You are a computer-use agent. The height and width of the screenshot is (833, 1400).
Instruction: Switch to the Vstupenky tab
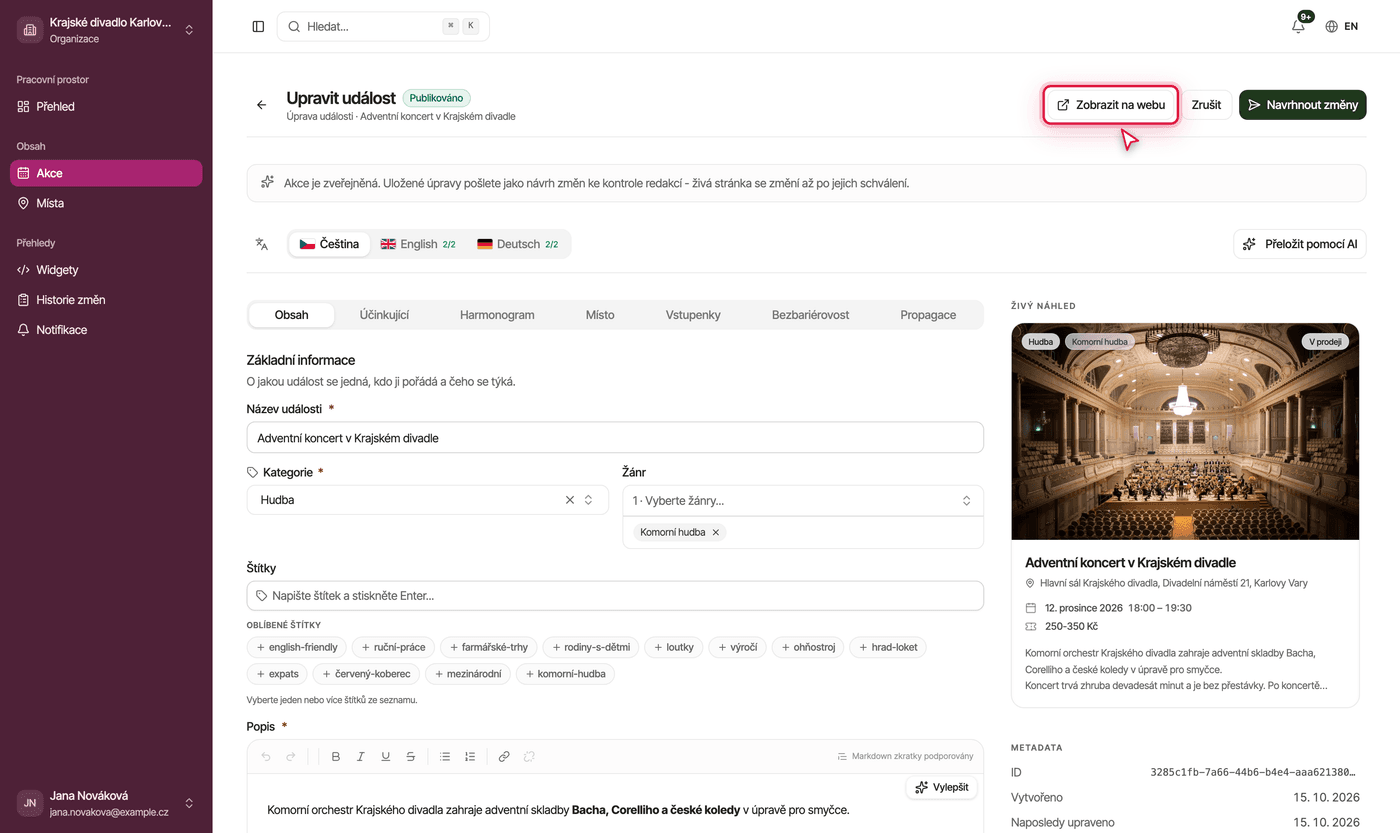point(693,315)
